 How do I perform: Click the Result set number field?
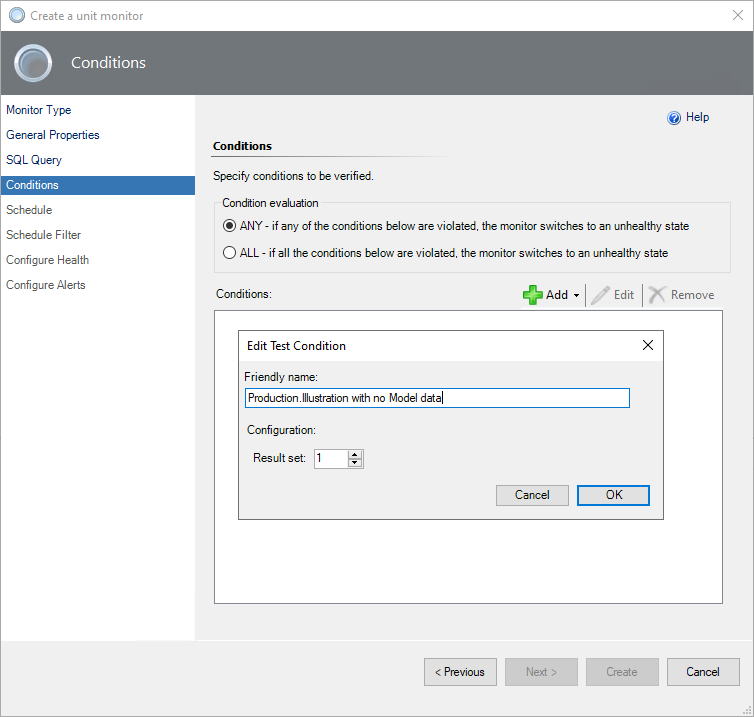(x=331, y=458)
